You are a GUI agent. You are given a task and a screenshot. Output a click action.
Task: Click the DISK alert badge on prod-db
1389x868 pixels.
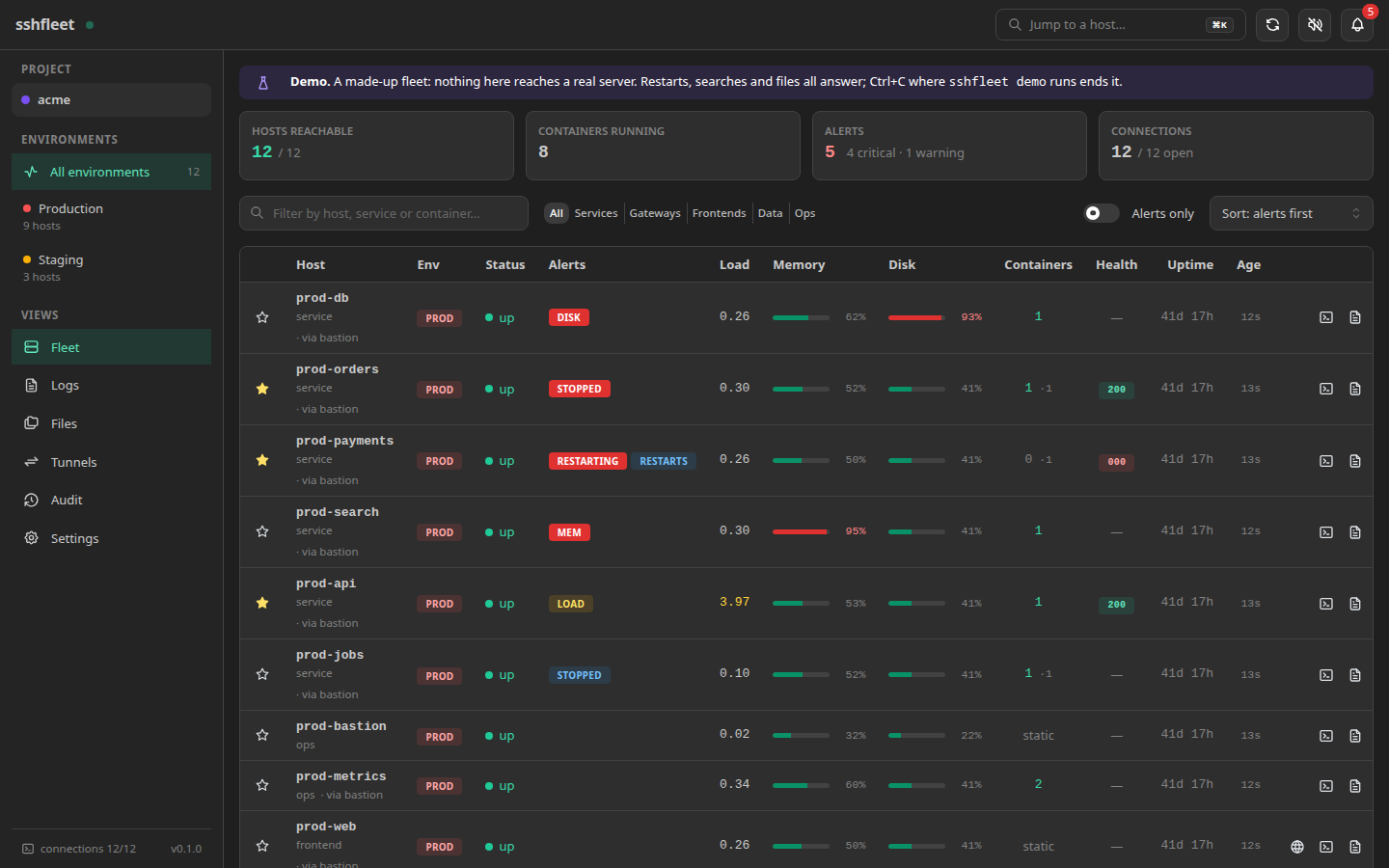tap(569, 317)
